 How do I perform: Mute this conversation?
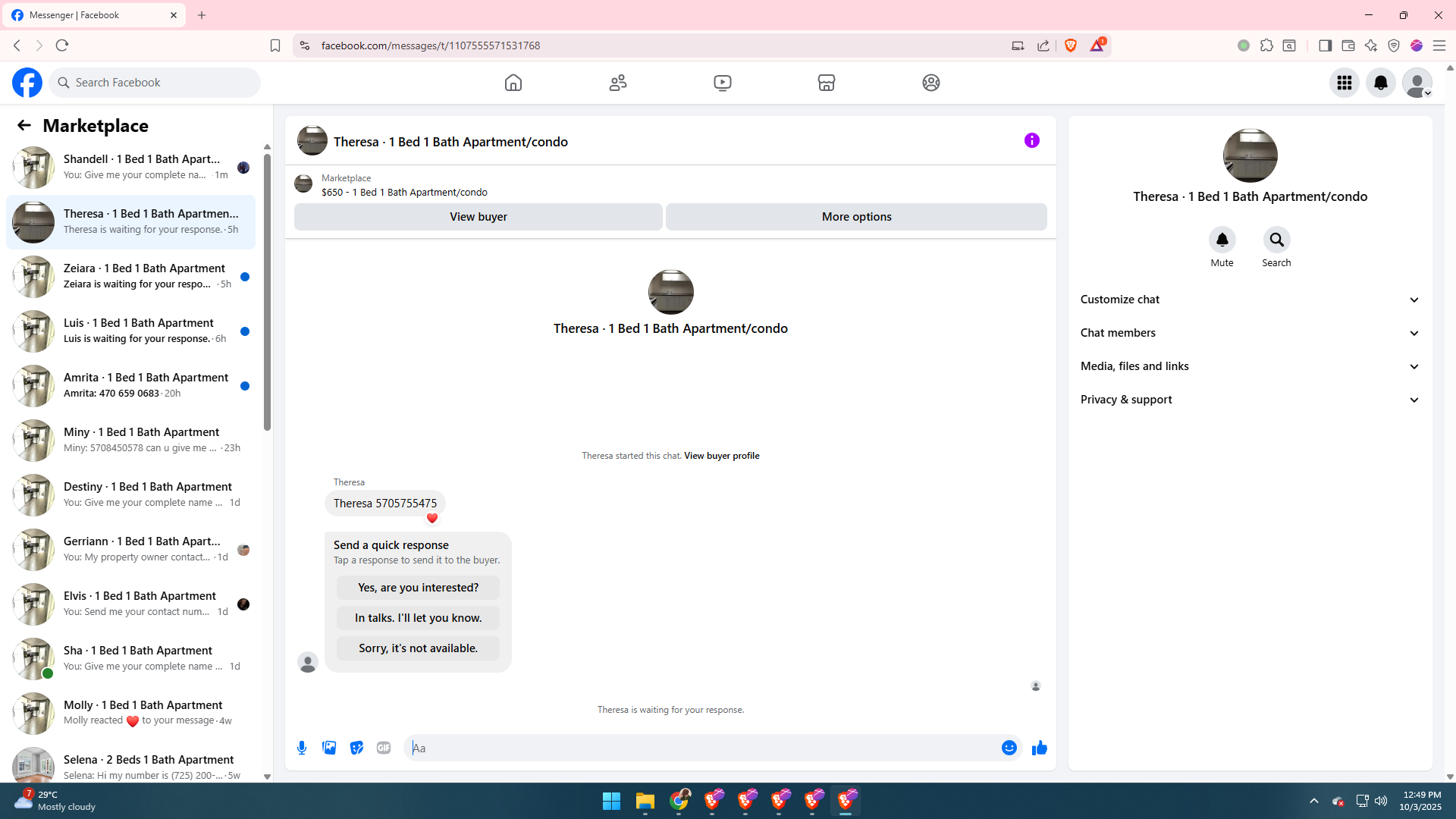point(1222,240)
